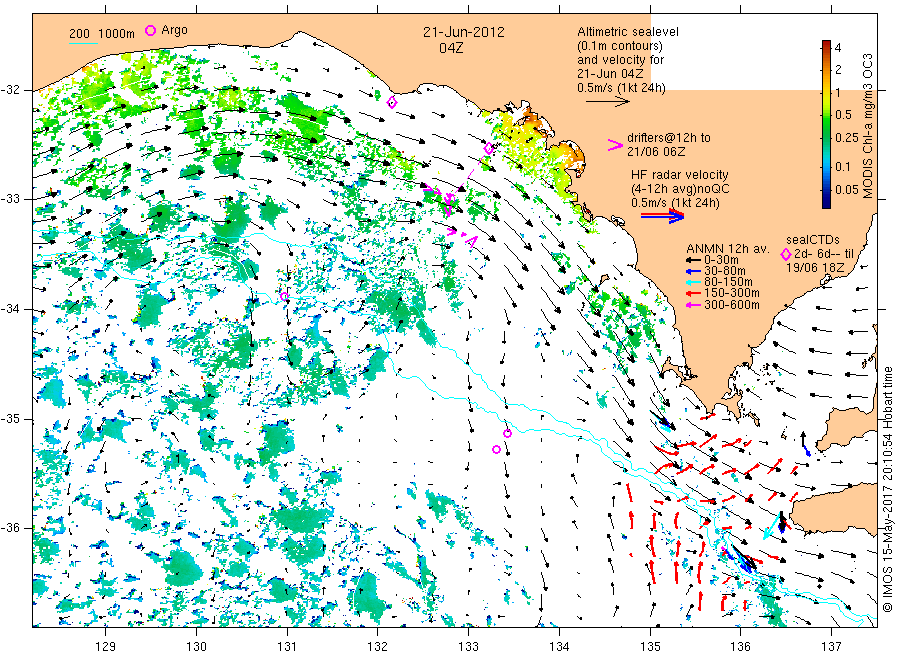Click the cyan 80-150m ANMN legend arrow
Screen dimensions: 900x660
tap(693, 282)
